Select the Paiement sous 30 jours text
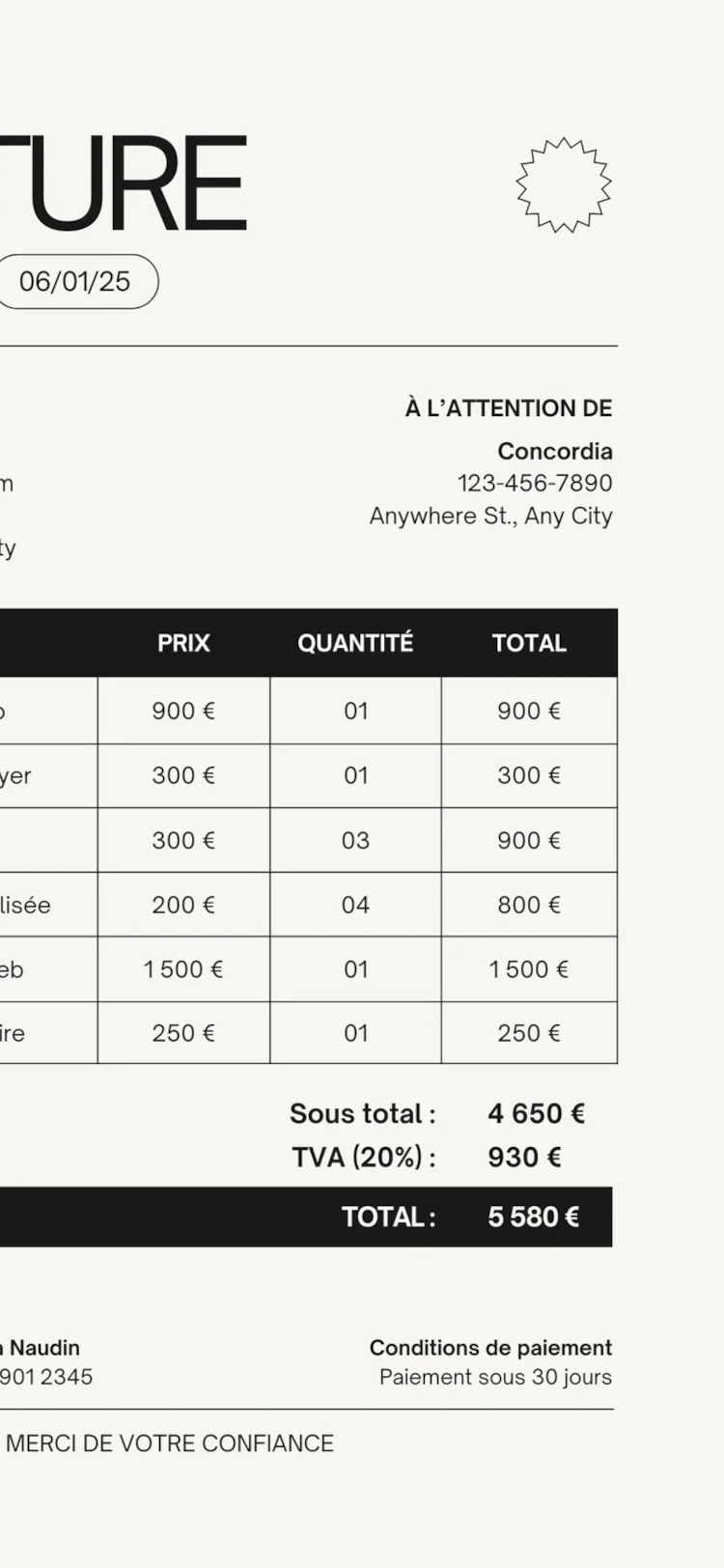 [x=495, y=1377]
